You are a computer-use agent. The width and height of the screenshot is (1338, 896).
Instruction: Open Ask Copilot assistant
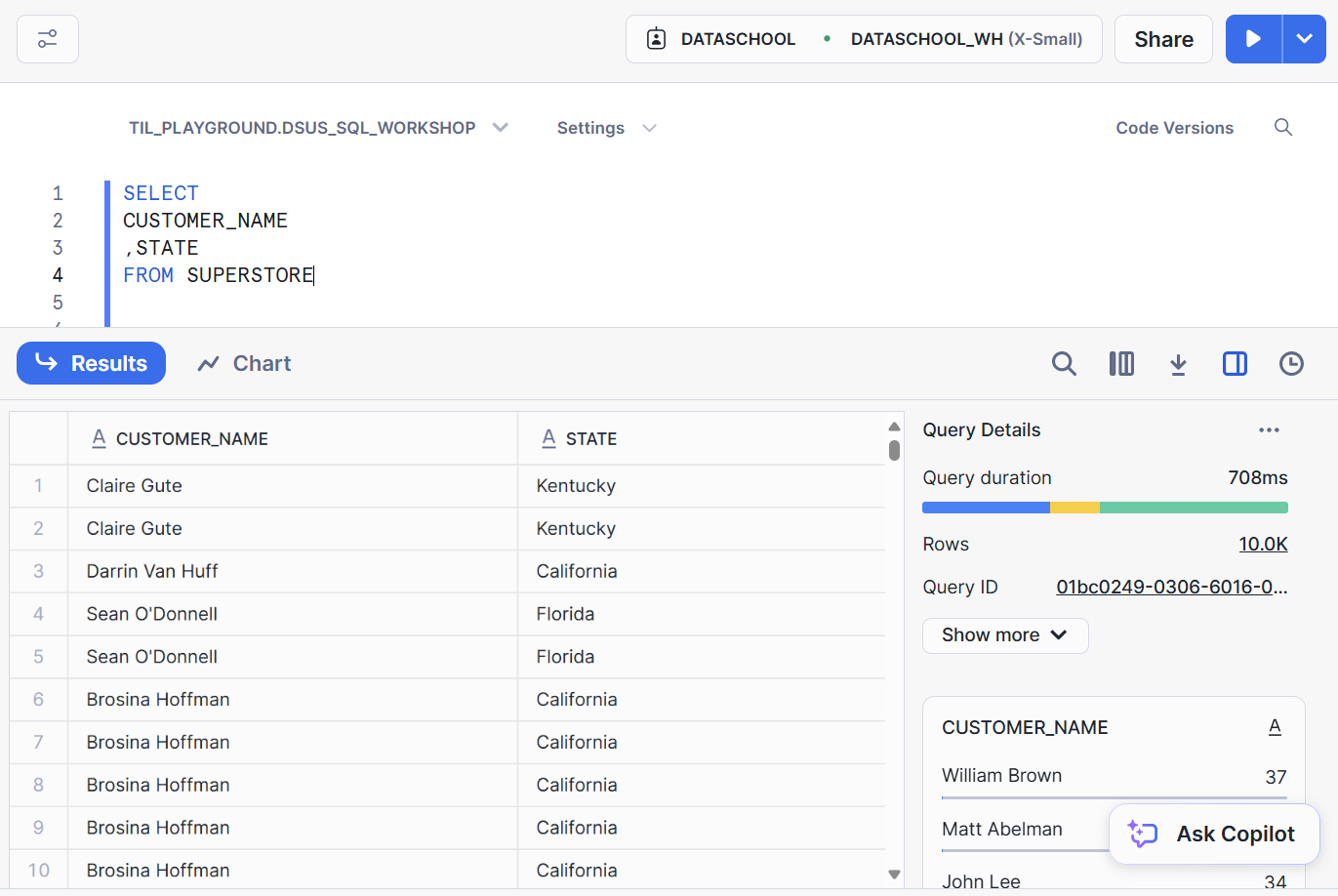pyautogui.click(x=1214, y=835)
